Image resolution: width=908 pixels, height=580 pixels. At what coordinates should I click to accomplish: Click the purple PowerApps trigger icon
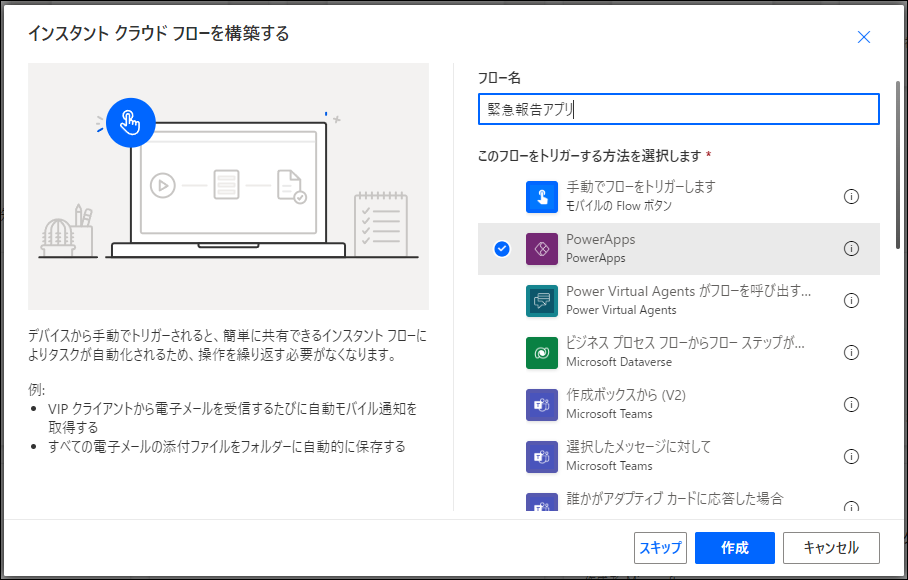click(x=541, y=249)
